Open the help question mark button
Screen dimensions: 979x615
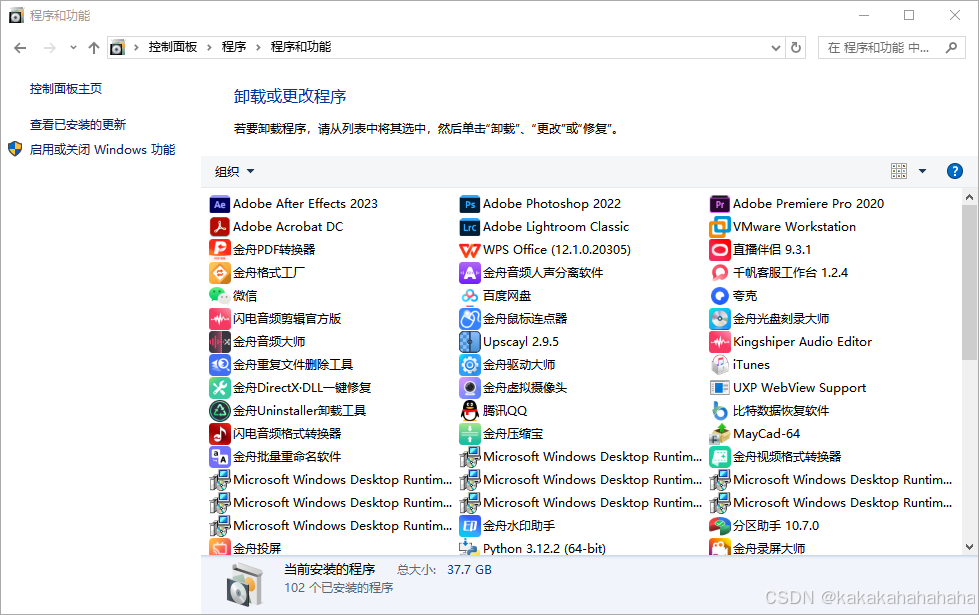click(x=955, y=170)
